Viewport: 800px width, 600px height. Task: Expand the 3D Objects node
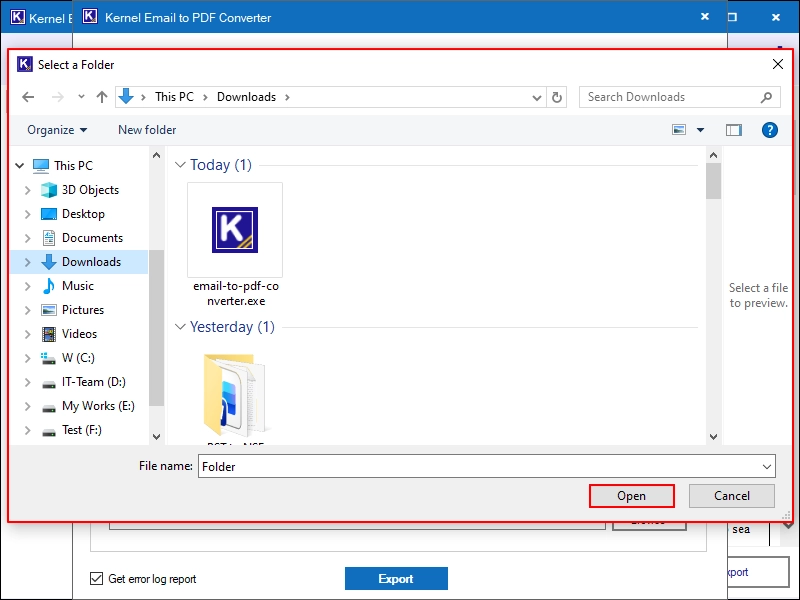(28, 190)
